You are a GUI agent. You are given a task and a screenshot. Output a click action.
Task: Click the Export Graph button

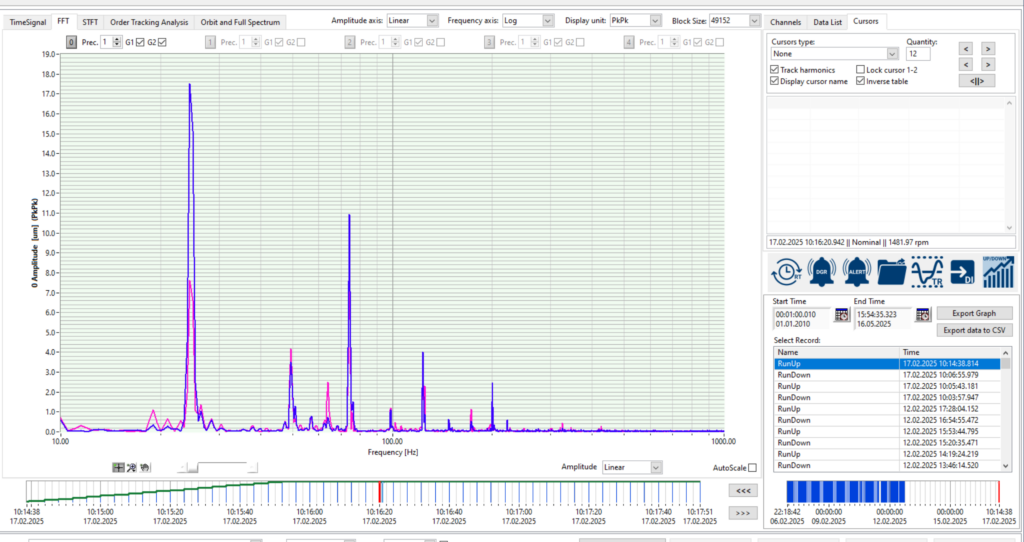pos(974,313)
